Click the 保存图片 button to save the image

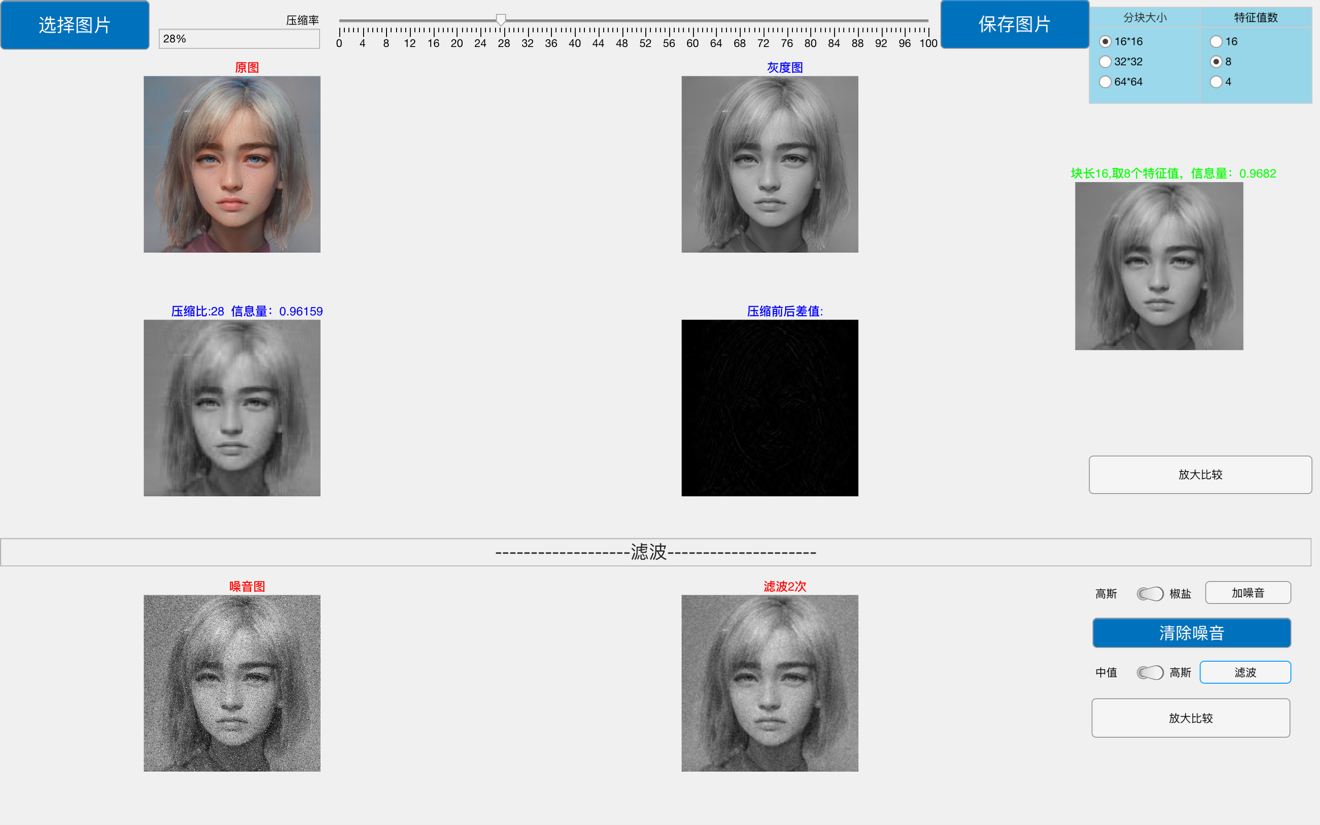[1015, 24]
